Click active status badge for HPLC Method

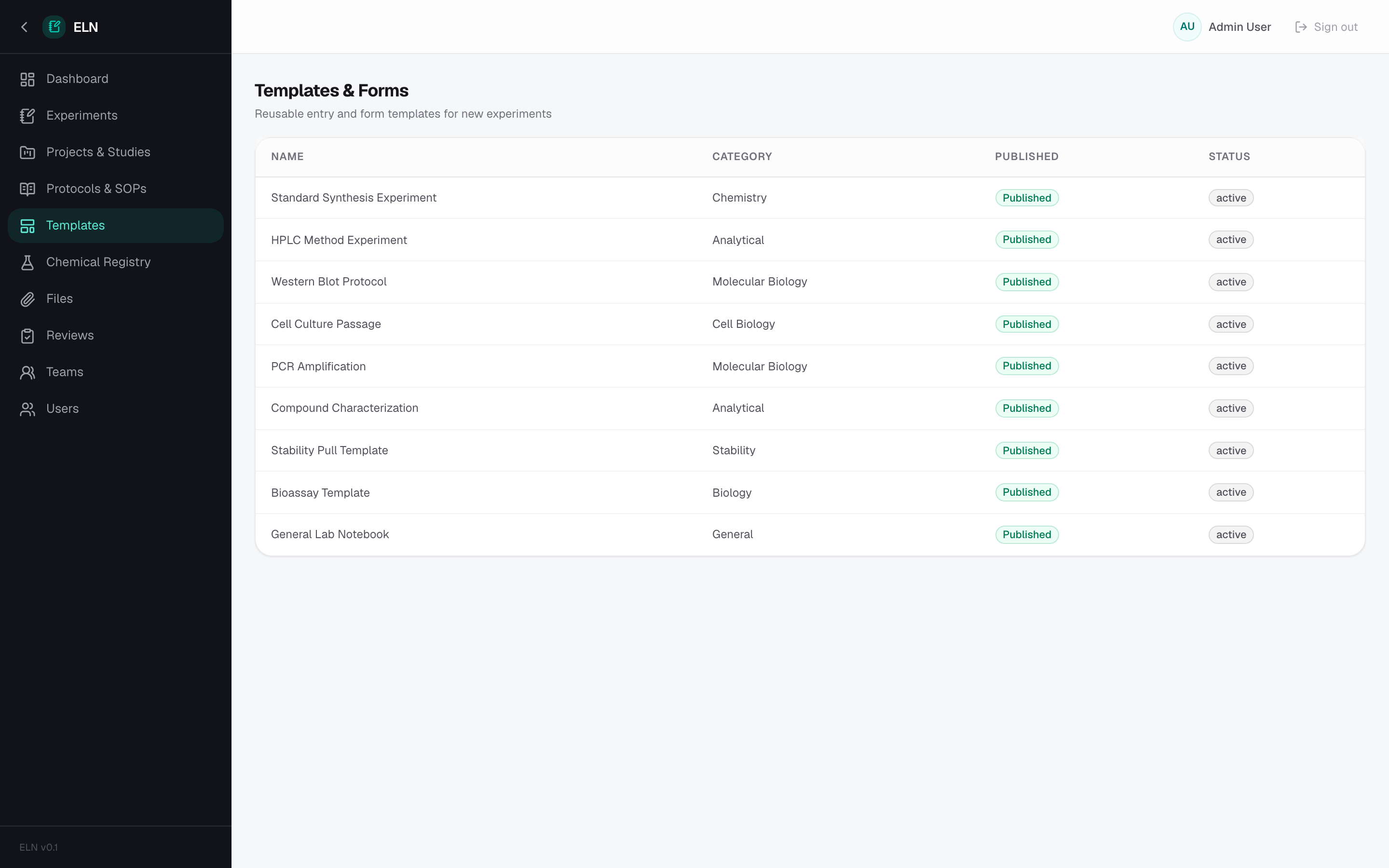pos(1231,240)
